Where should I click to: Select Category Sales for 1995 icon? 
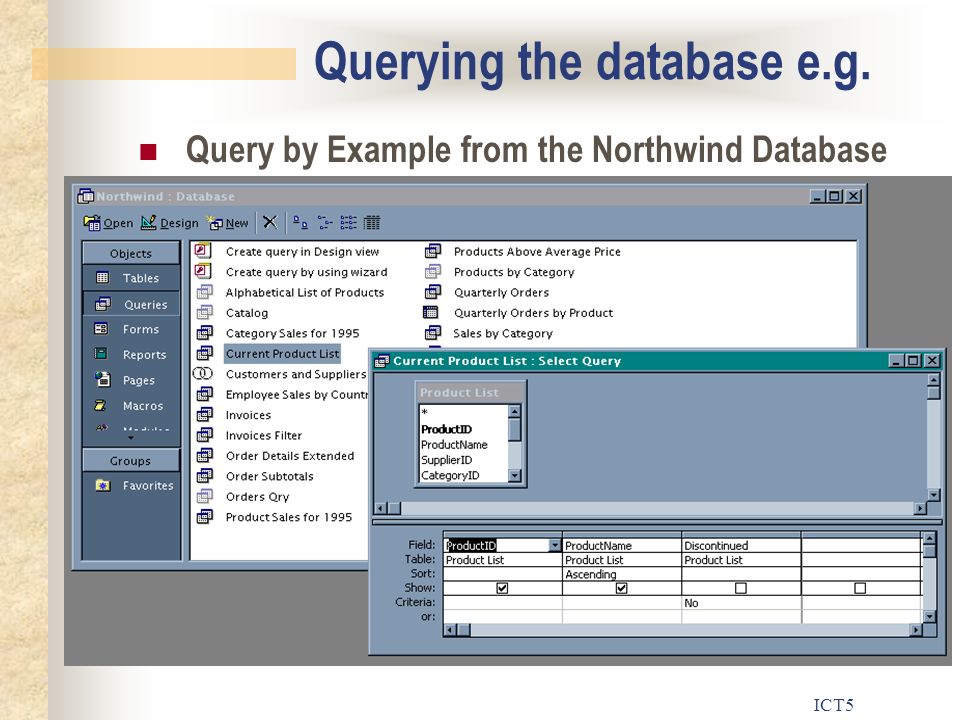coord(204,333)
